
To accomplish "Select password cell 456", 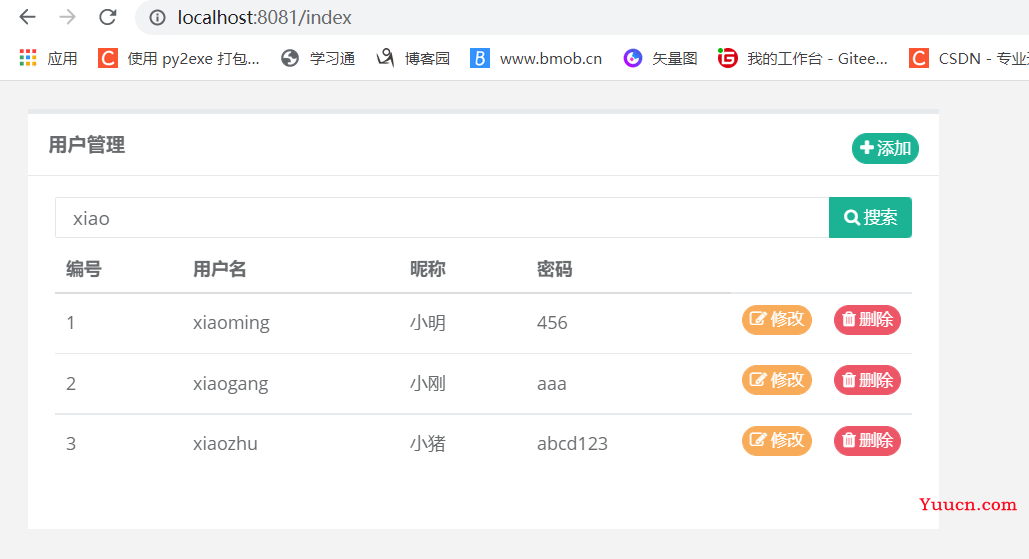I will point(552,323).
